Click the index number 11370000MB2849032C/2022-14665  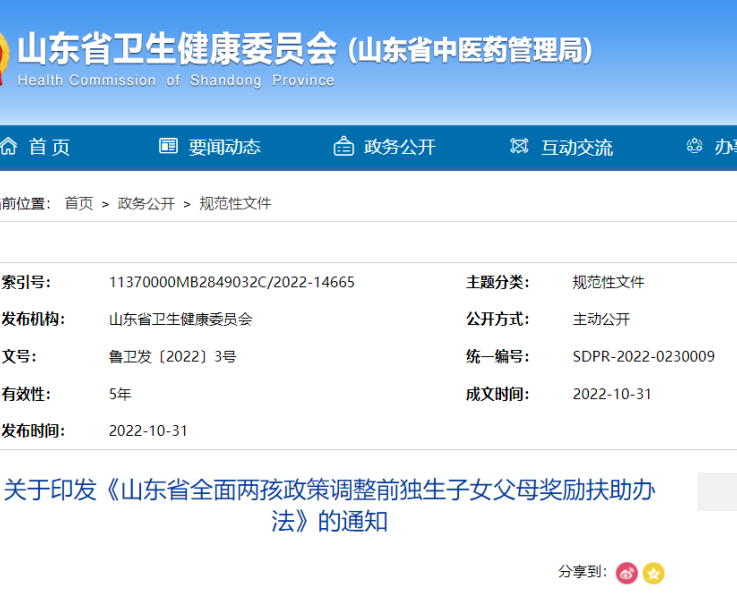click(x=232, y=282)
